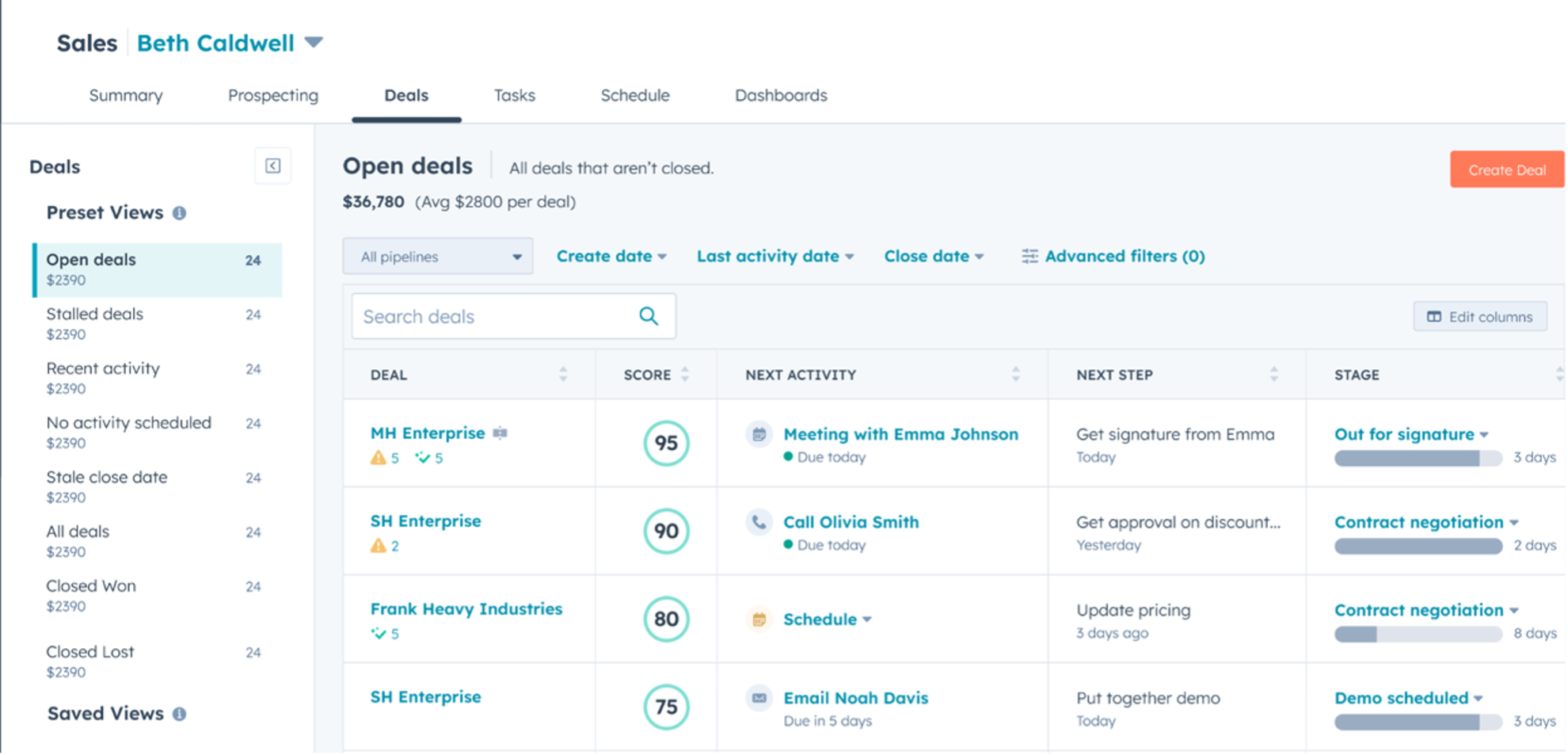Open the All pipelines dropdown
The width and height of the screenshot is (1568, 755).
click(x=438, y=257)
